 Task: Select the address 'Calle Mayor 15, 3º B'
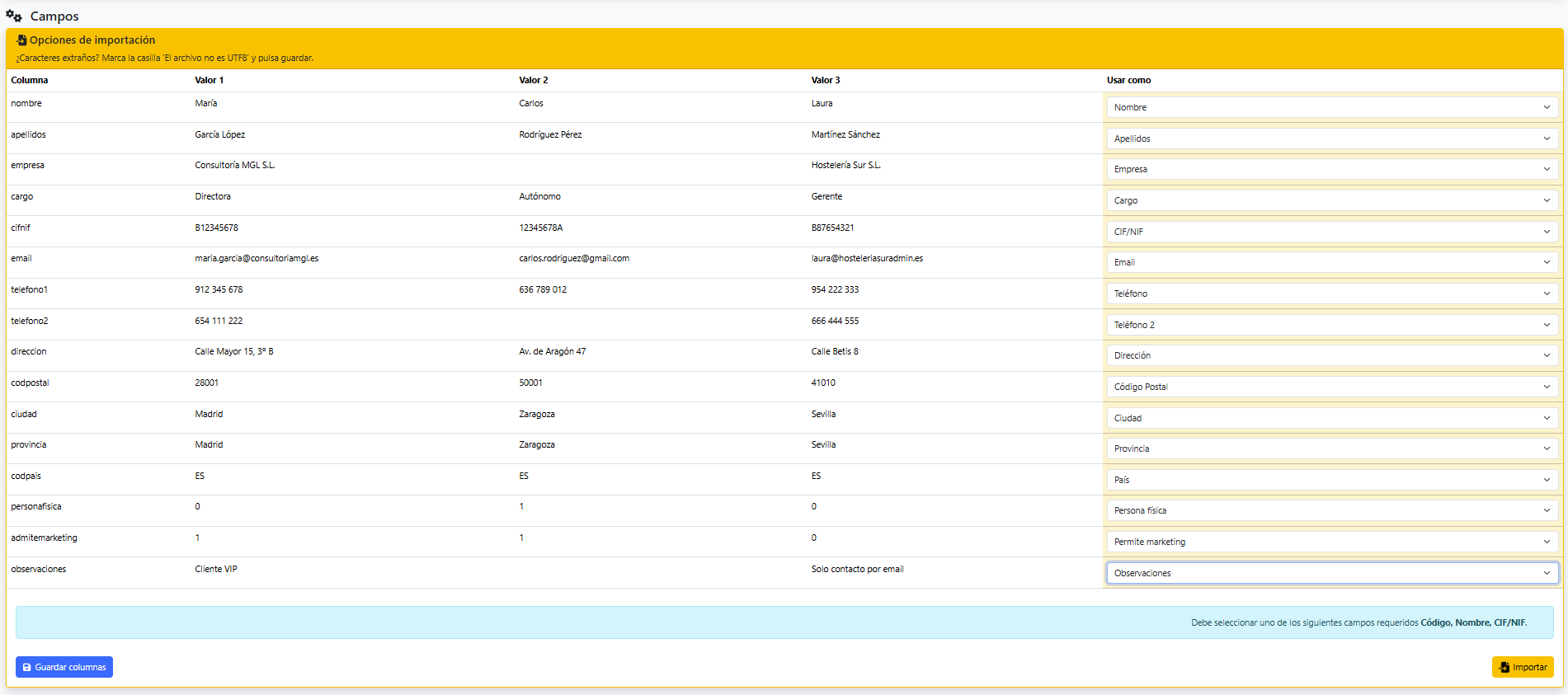pyautogui.click(x=234, y=351)
